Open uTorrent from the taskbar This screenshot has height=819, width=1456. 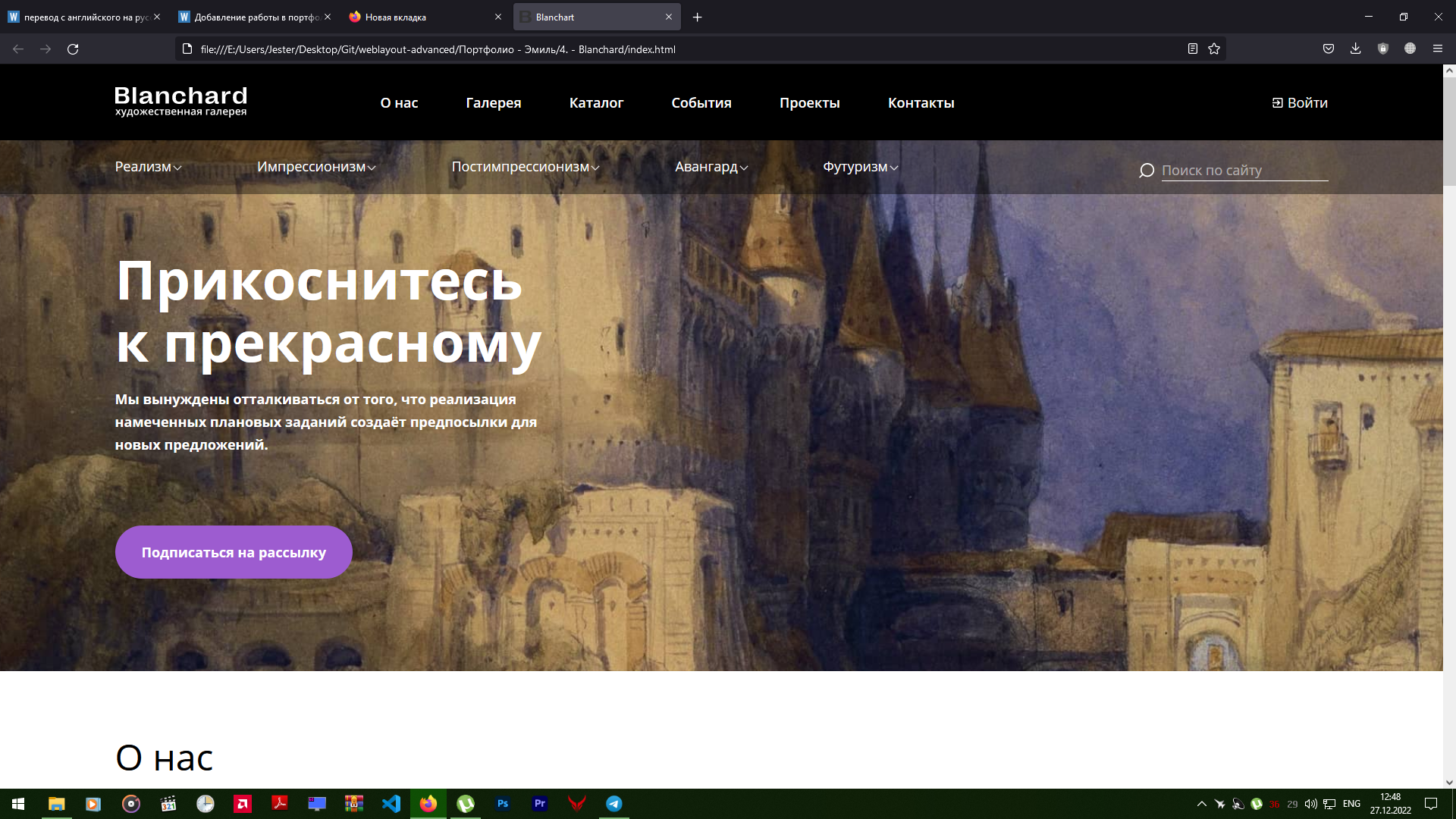[466, 804]
